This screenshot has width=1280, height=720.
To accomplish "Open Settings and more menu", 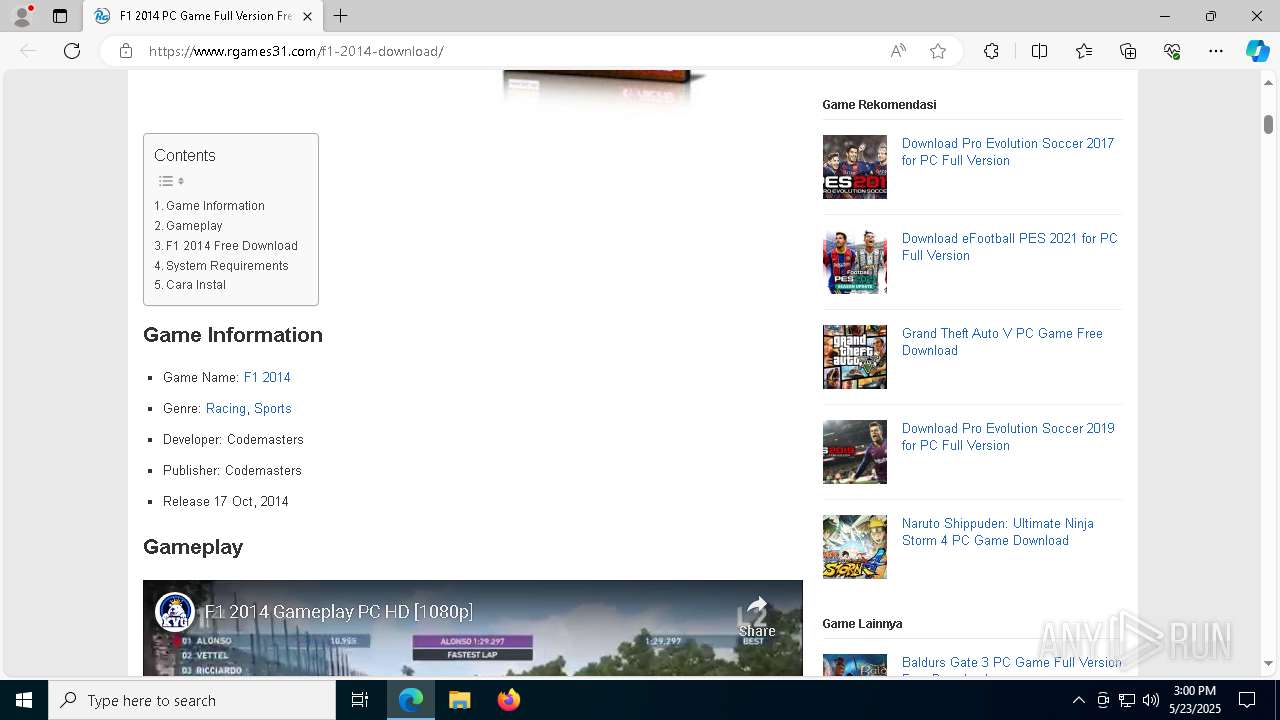I will [x=1216, y=51].
